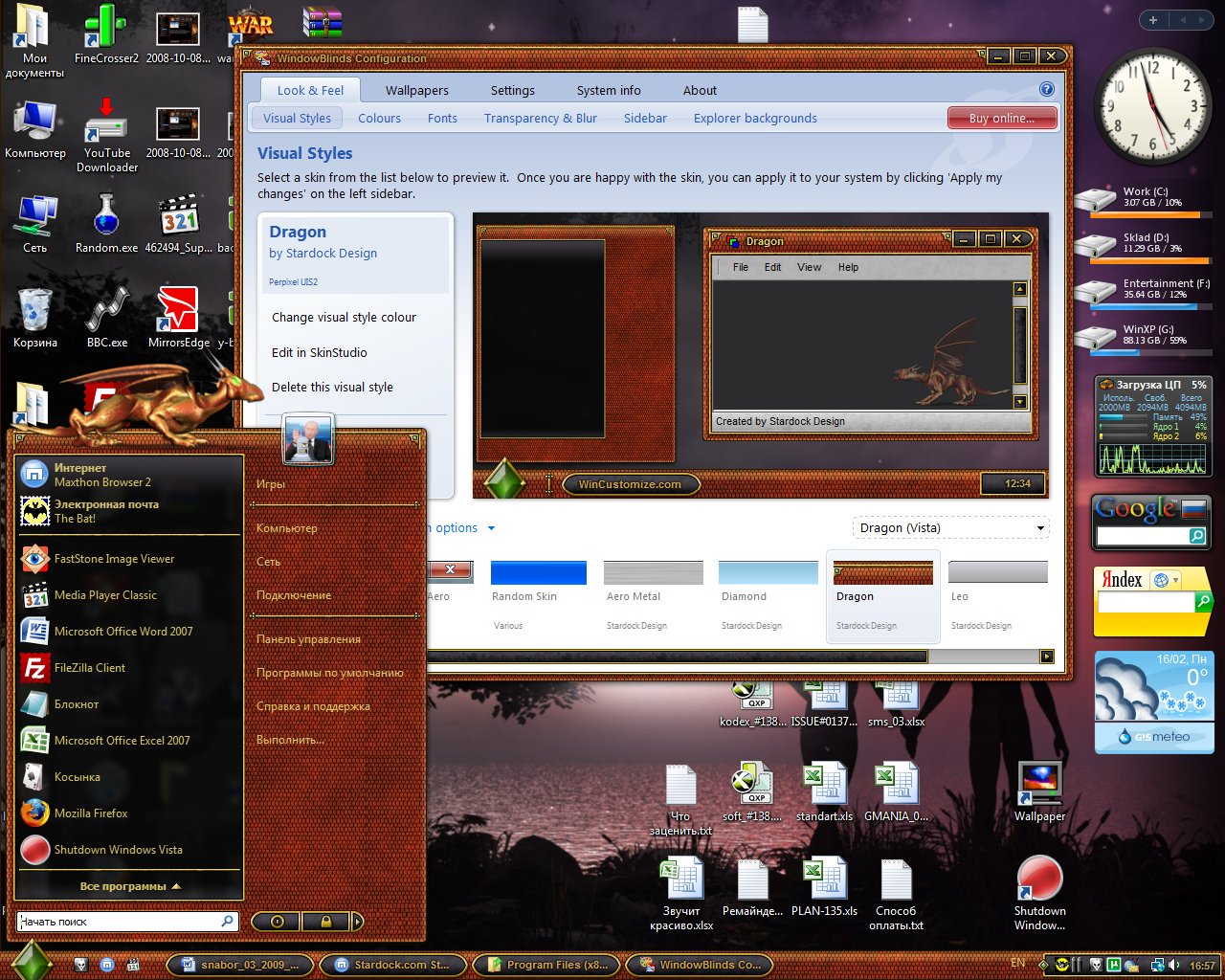1225x980 pixels.
Task: Select the Leo skin thumbnail
Action: (997, 595)
